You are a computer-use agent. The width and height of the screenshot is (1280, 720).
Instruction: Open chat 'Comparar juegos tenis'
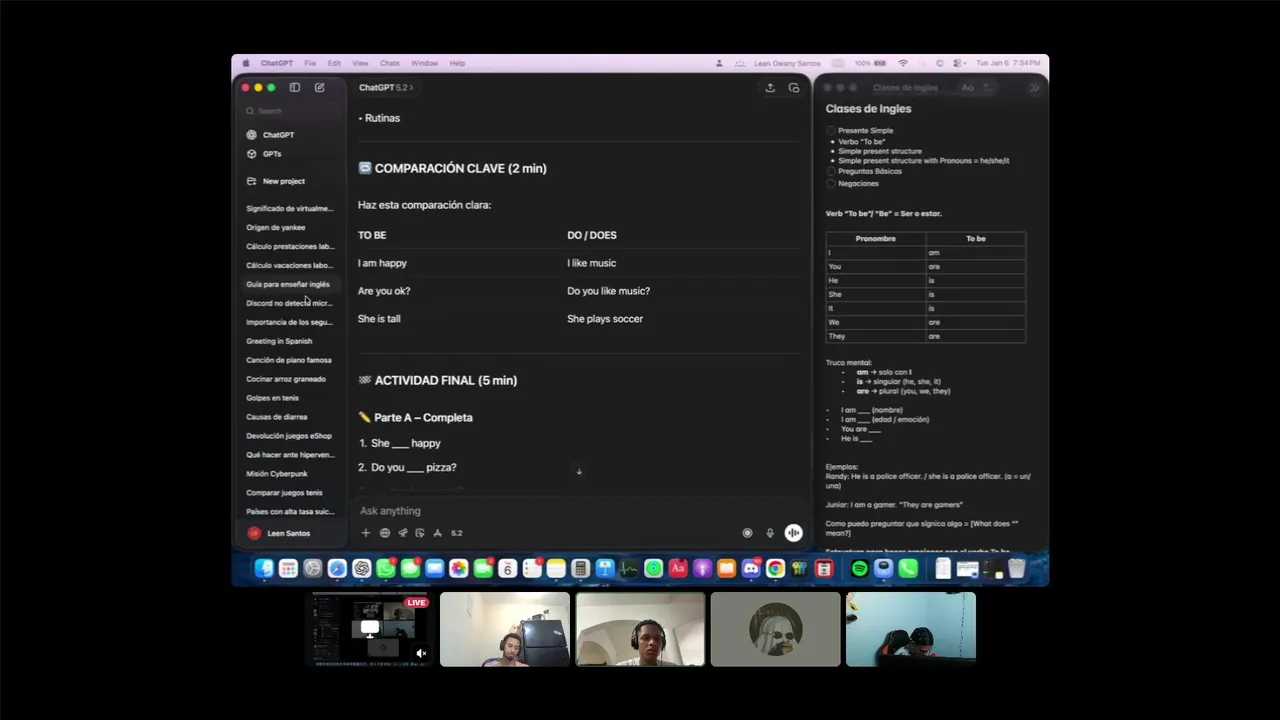tap(285, 493)
